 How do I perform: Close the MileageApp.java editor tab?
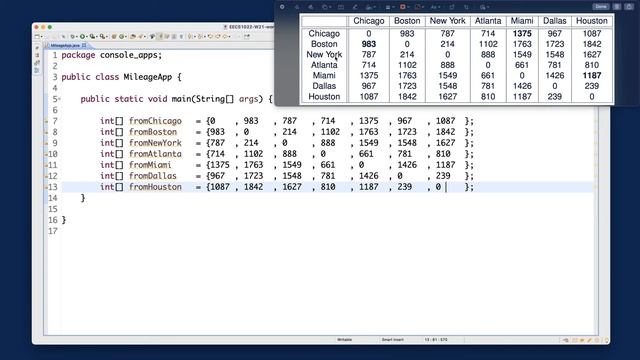click(x=84, y=45)
